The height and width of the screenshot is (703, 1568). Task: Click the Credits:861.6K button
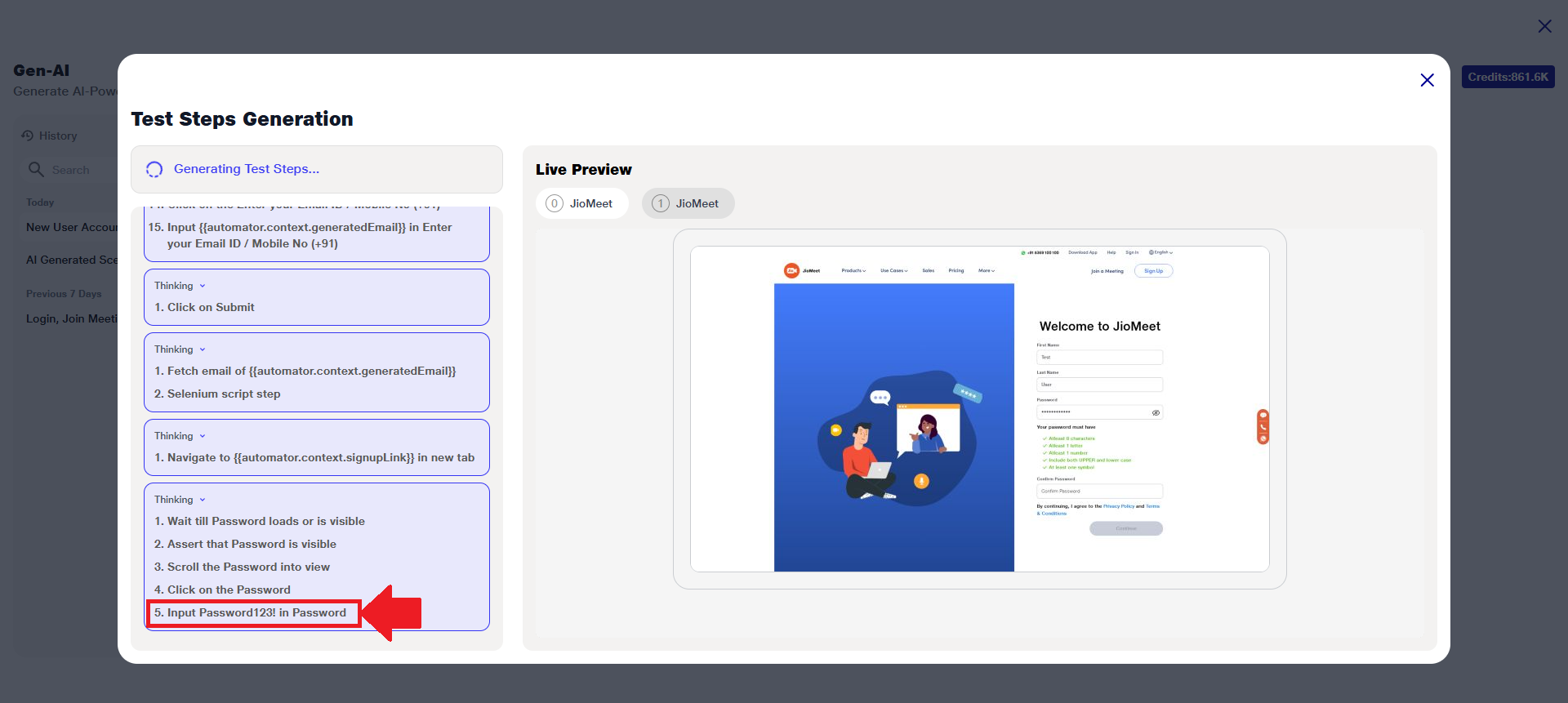click(1508, 77)
